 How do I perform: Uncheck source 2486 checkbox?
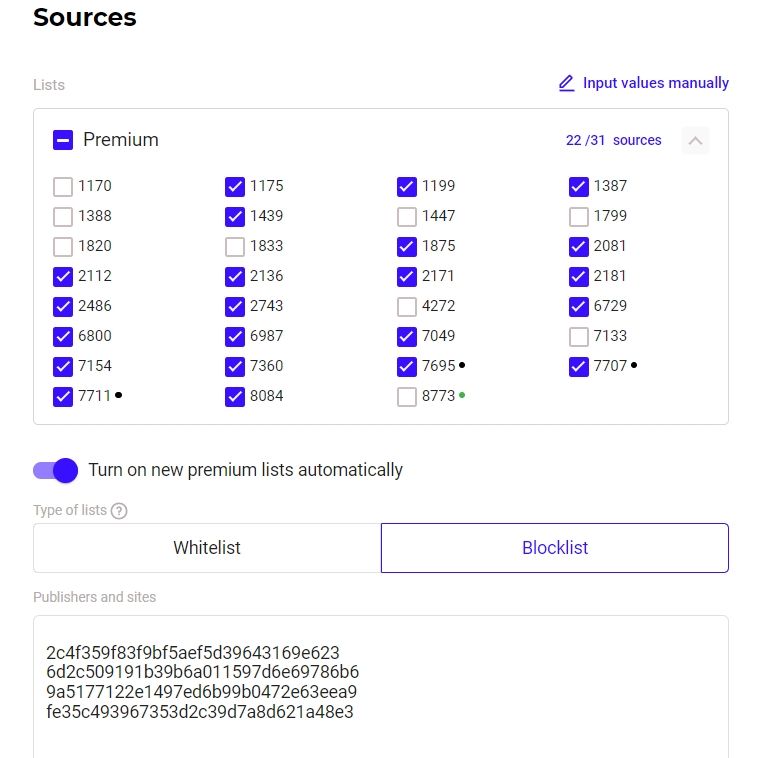(63, 306)
